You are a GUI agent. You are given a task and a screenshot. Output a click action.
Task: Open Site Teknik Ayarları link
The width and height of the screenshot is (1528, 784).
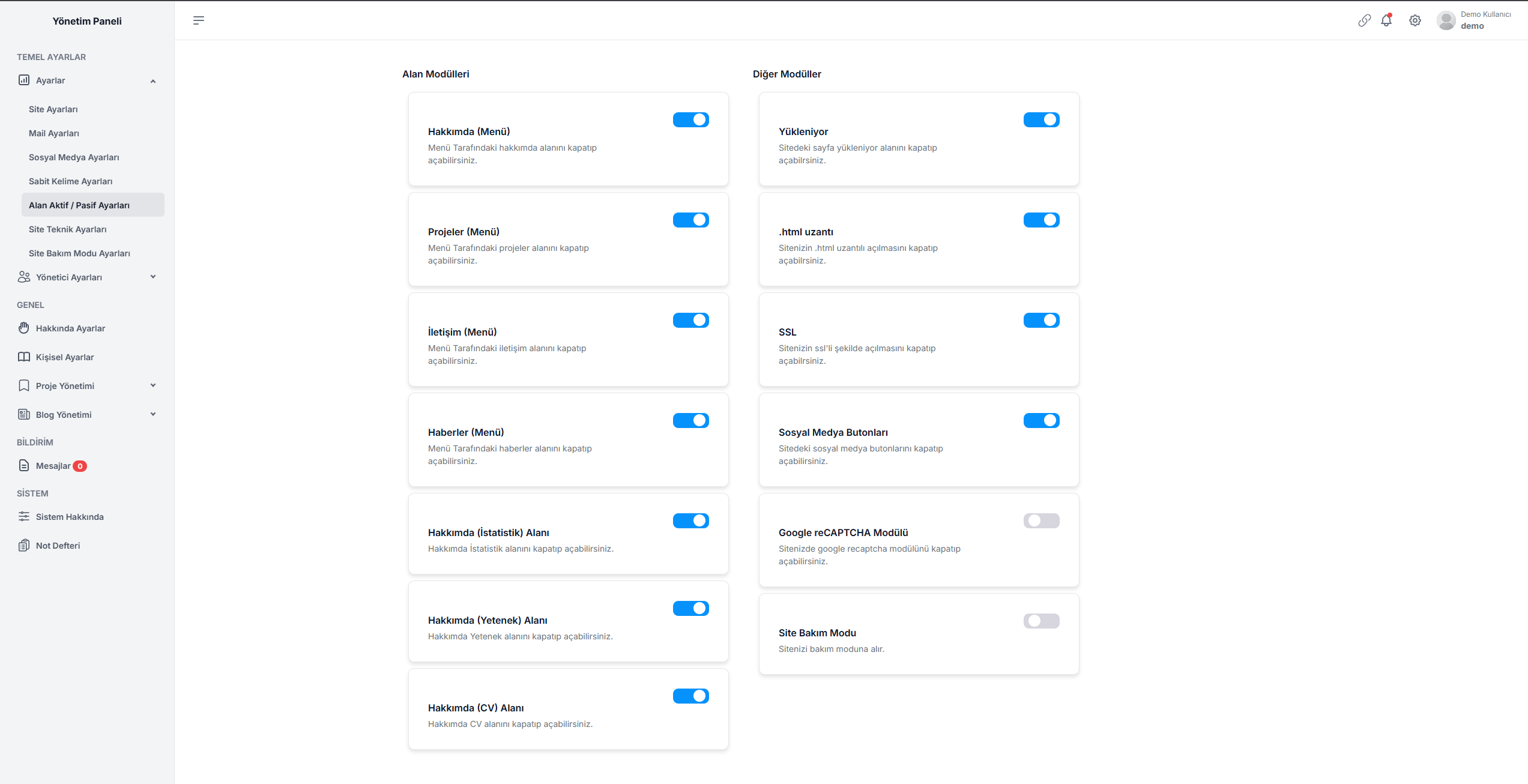(68, 229)
